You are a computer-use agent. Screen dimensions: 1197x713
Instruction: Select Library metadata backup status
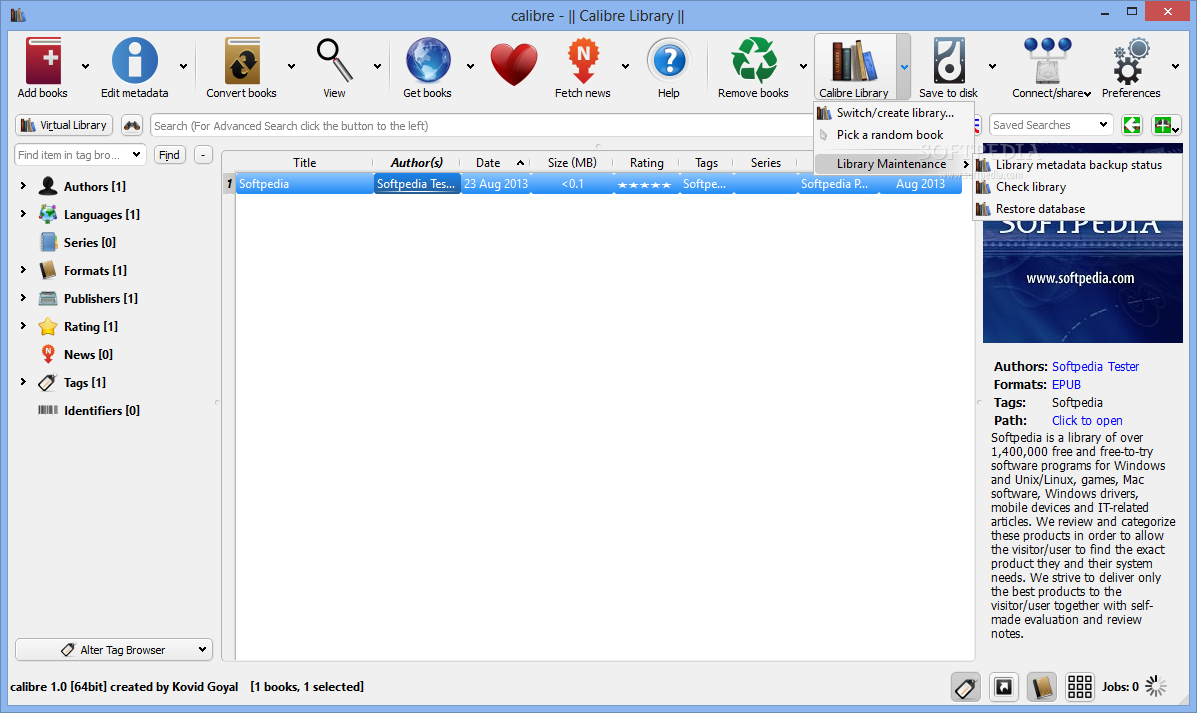point(1078,165)
